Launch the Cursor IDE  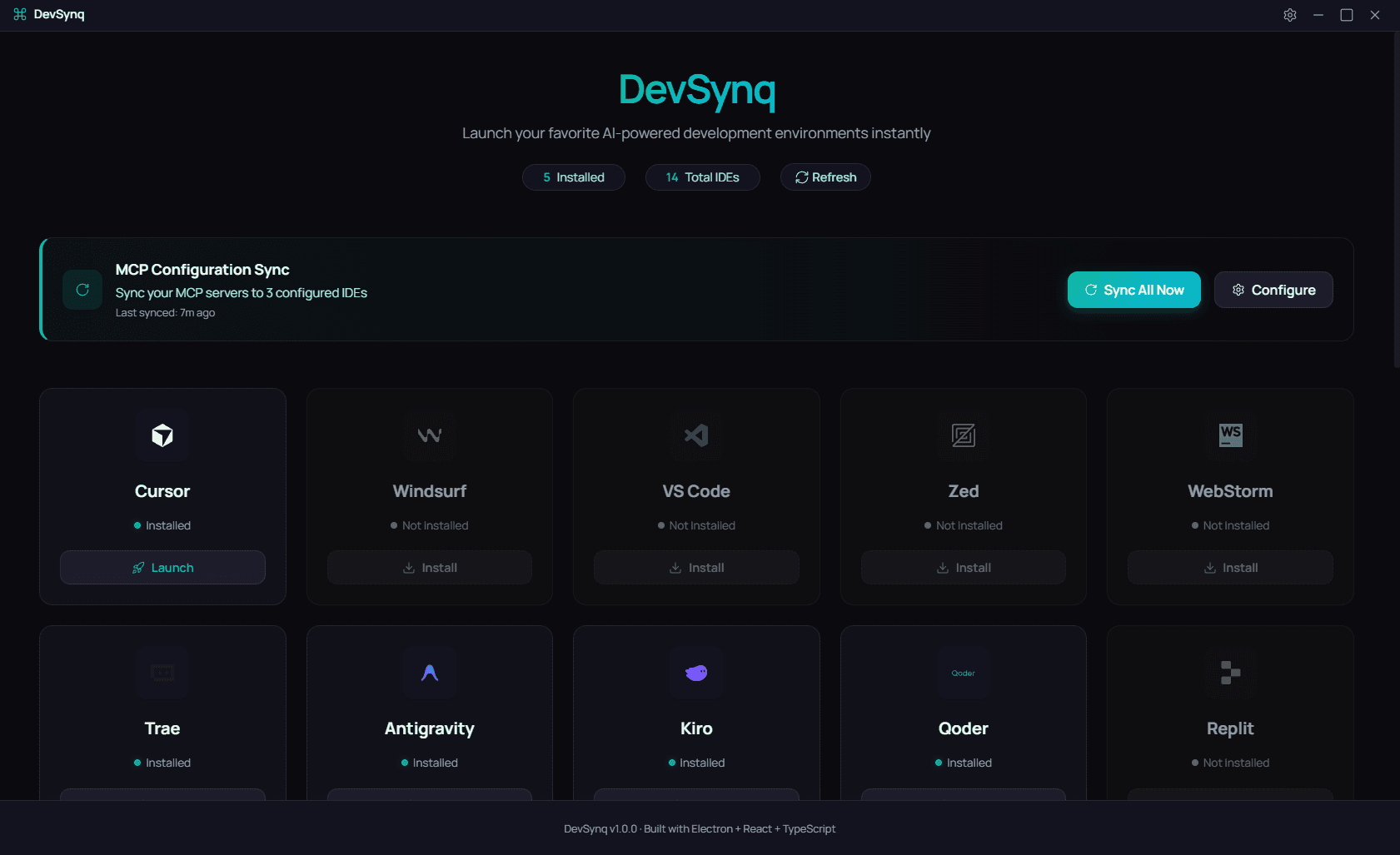coord(162,567)
